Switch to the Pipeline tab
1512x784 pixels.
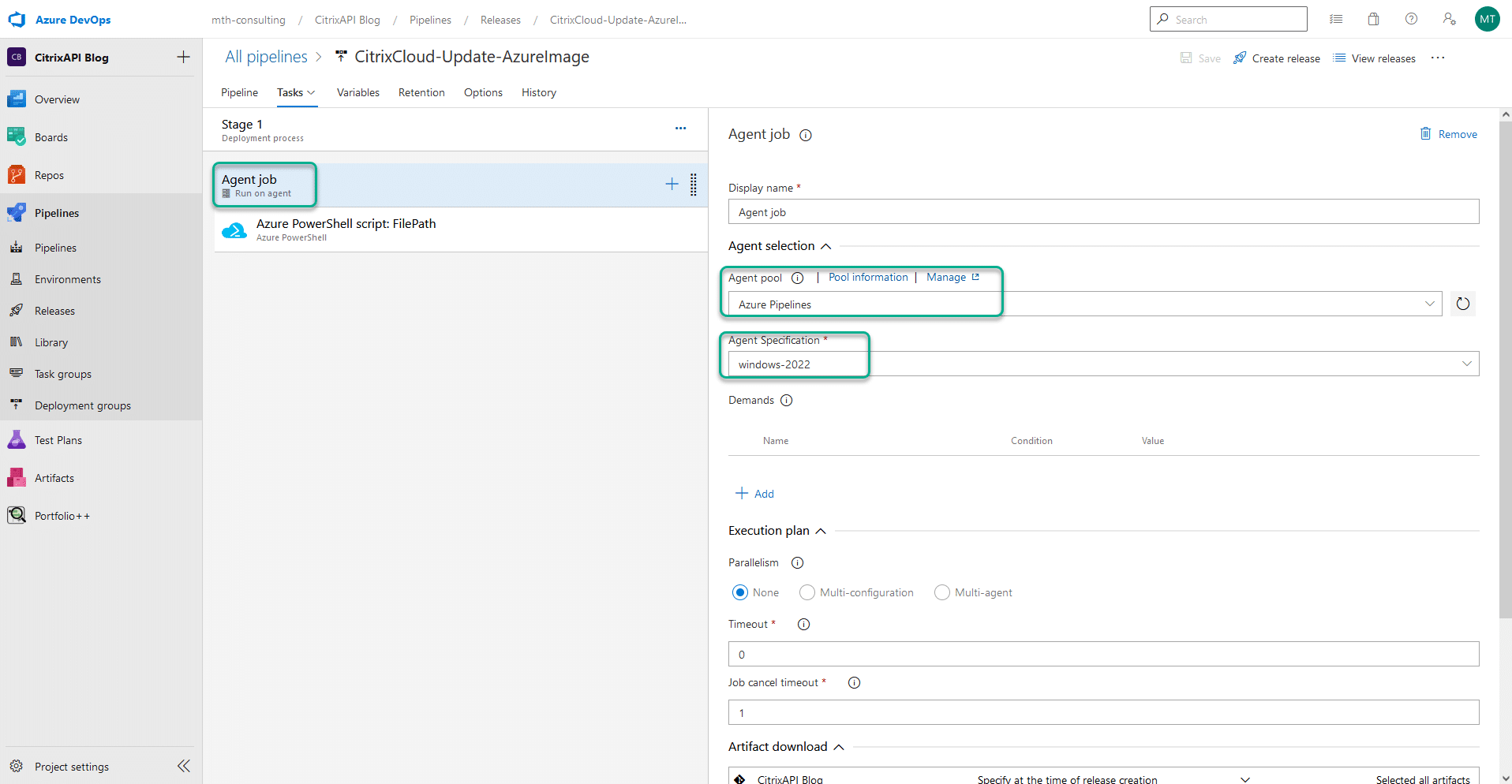point(239,92)
